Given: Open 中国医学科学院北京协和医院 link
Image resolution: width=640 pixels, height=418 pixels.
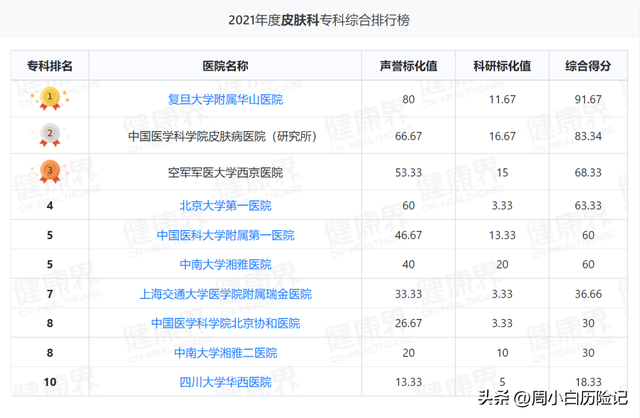Looking at the screenshot, I should (225, 323).
